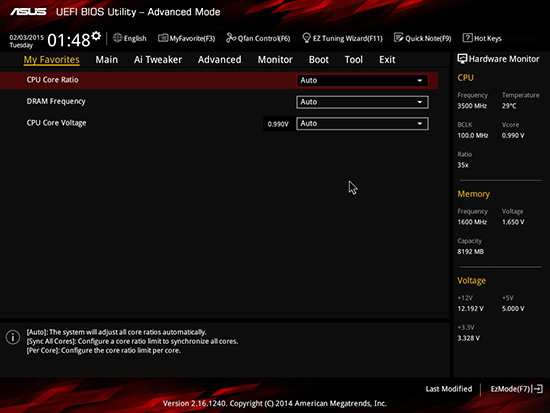Select the Exit tab
The height and width of the screenshot is (413, 550).
point(387,60)
